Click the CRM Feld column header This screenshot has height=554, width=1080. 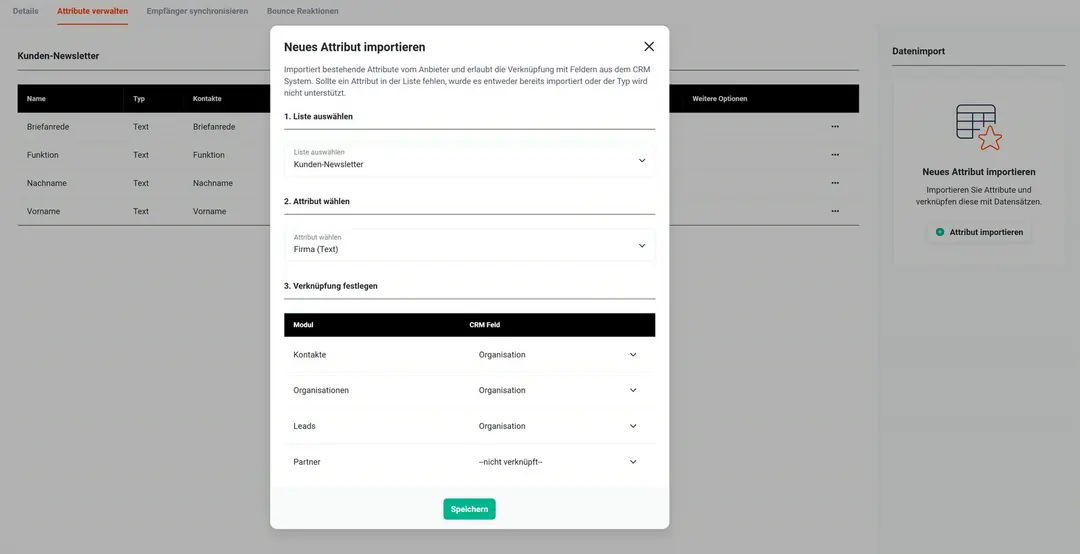[485, 325]
